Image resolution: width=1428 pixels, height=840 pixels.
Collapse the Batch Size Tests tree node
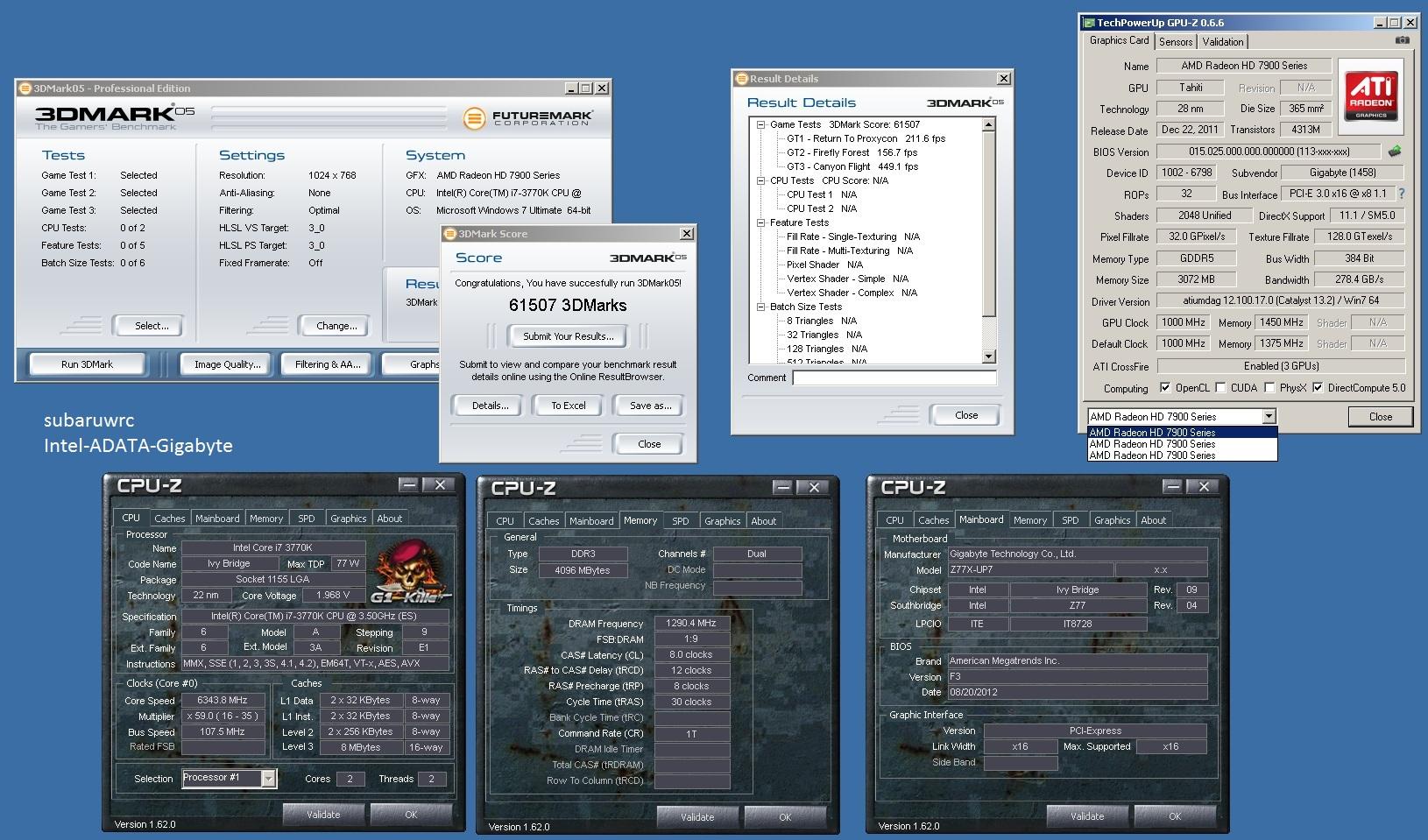760,307
